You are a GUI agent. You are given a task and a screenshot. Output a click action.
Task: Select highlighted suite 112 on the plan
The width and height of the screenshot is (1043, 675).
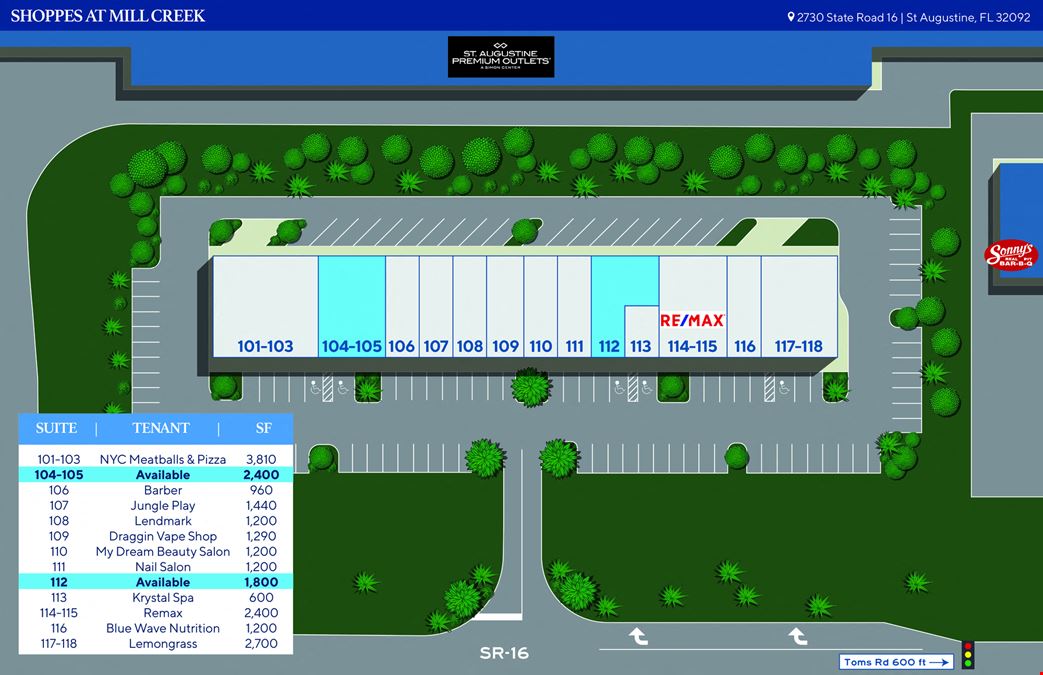(x=608, y=307)
